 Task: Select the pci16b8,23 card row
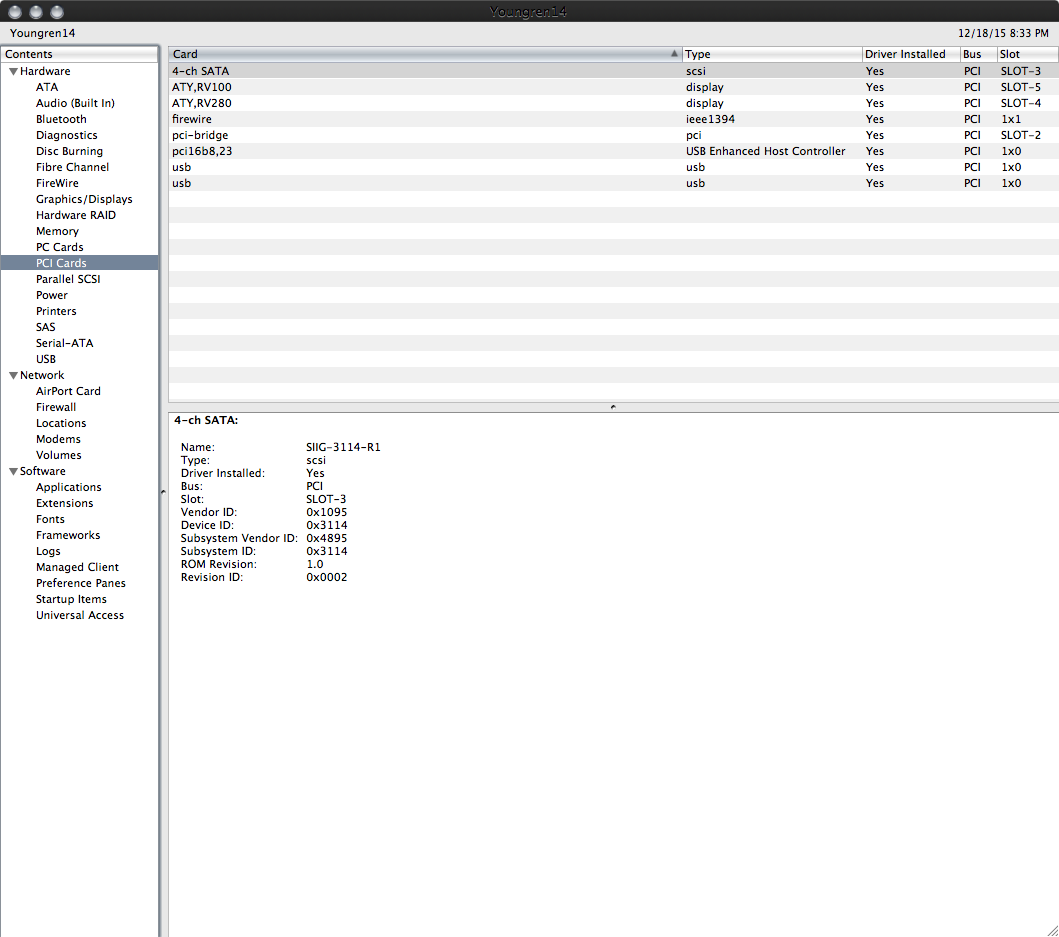click(613, 151)
